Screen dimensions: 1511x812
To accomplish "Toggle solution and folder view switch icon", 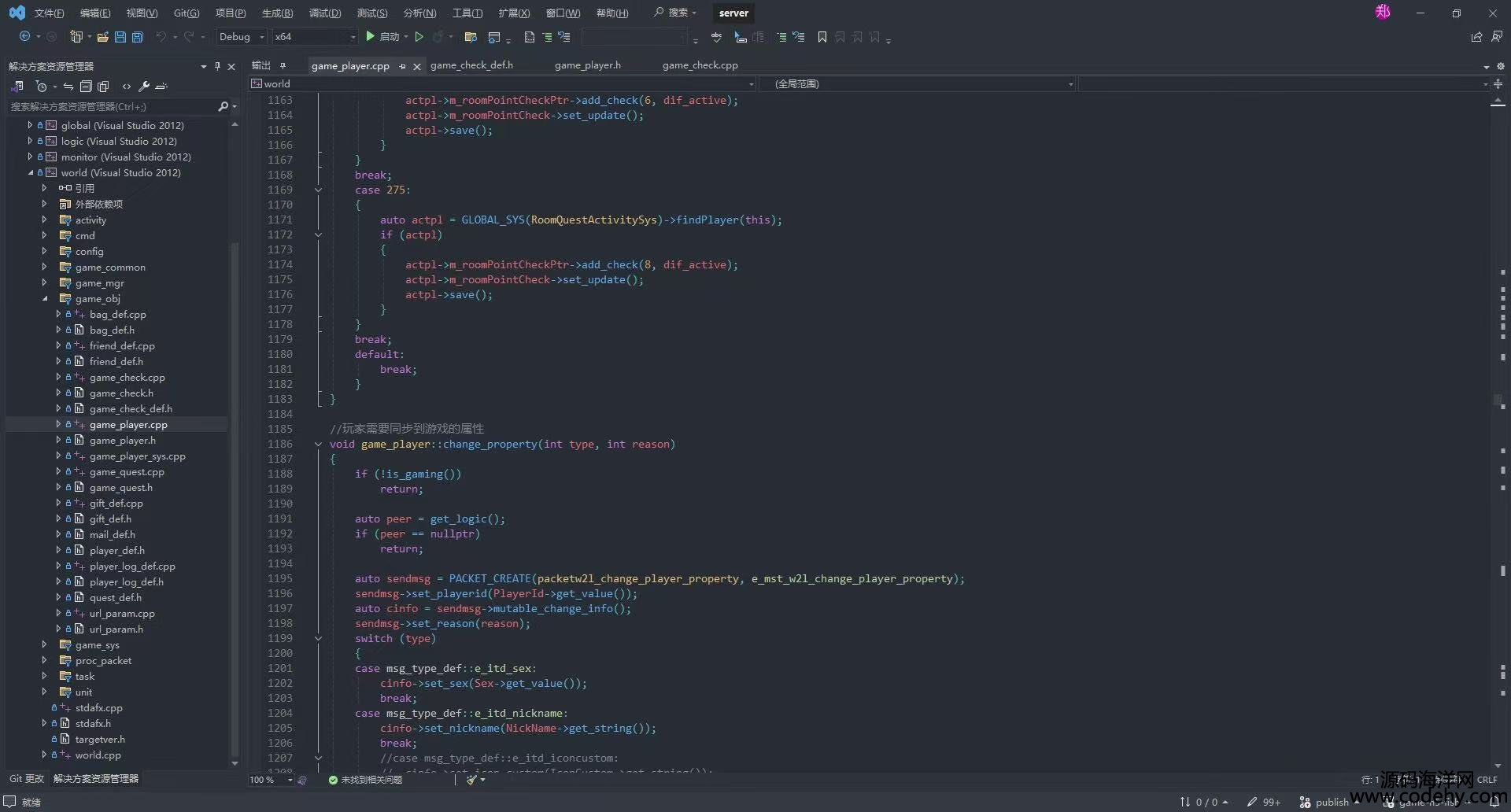I will tap(17, 87).
